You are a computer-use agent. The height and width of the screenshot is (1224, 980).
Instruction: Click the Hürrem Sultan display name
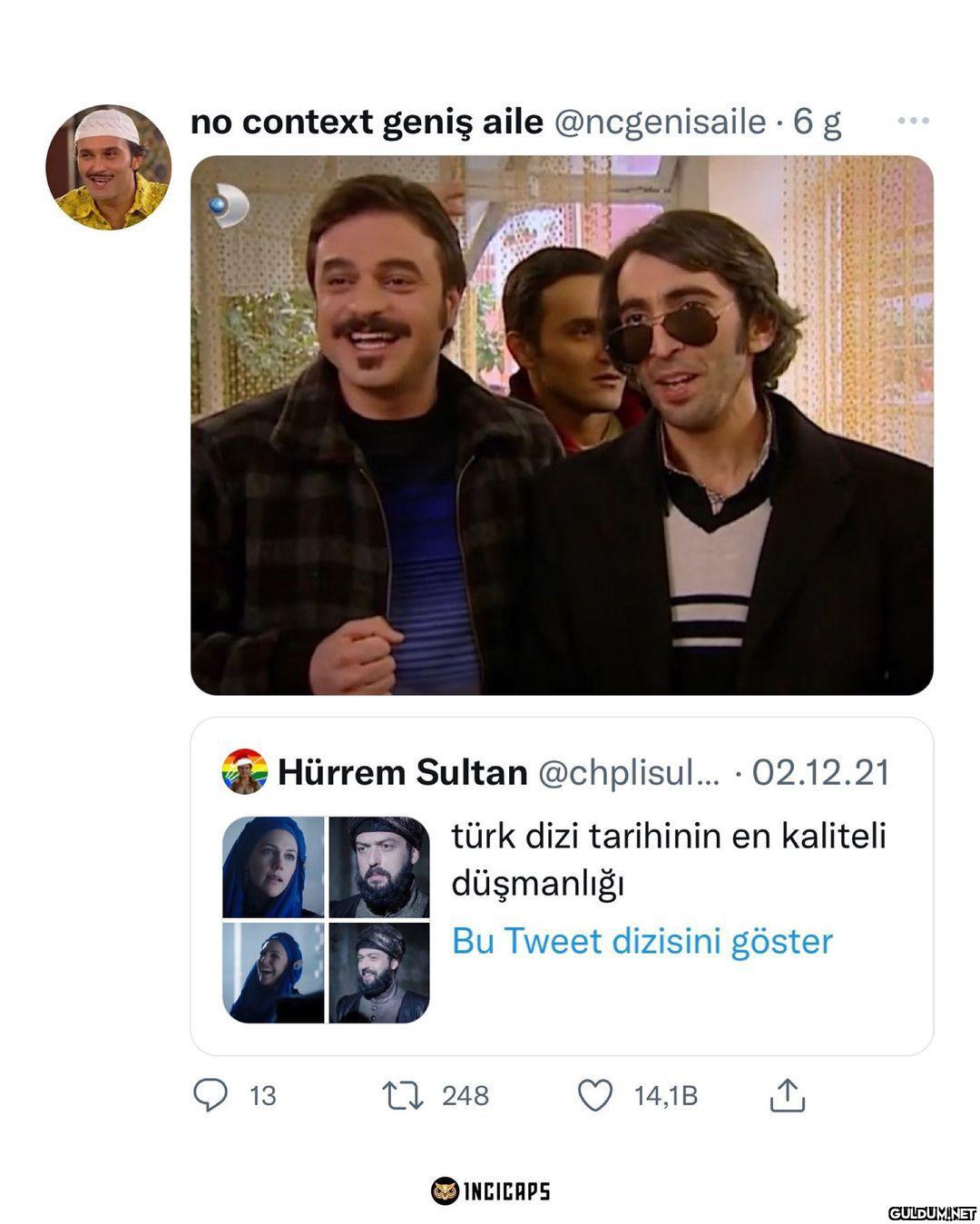[x=402, y=772]
